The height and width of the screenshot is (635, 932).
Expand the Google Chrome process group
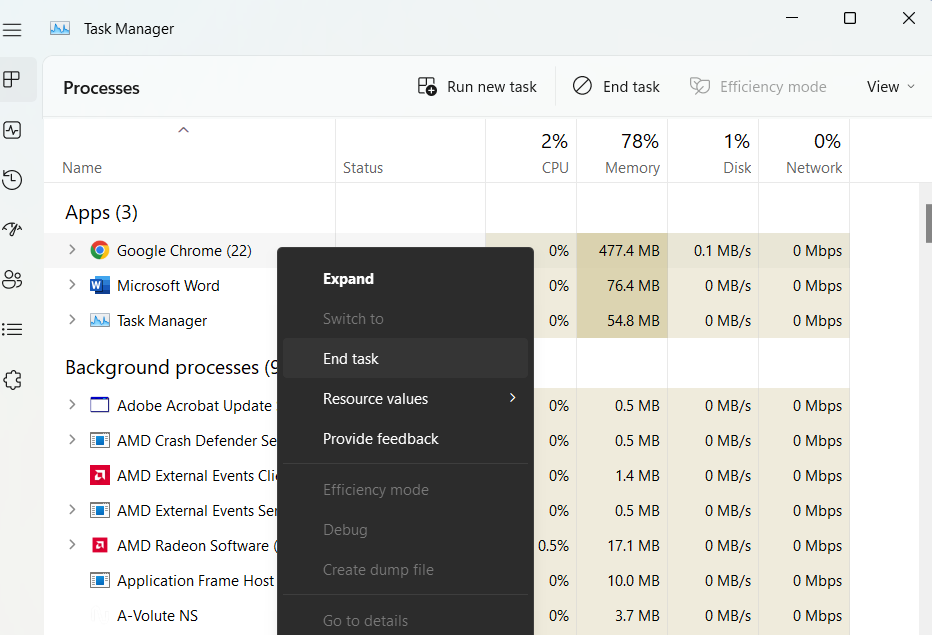point(72,250)
